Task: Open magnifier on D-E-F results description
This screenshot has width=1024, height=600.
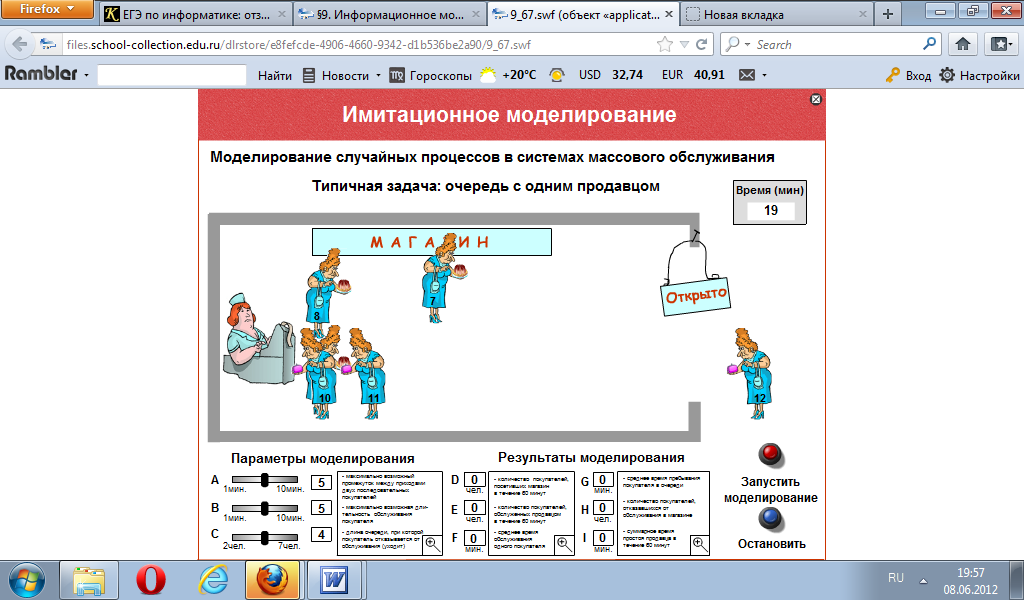Action: [x=564, y=545]
